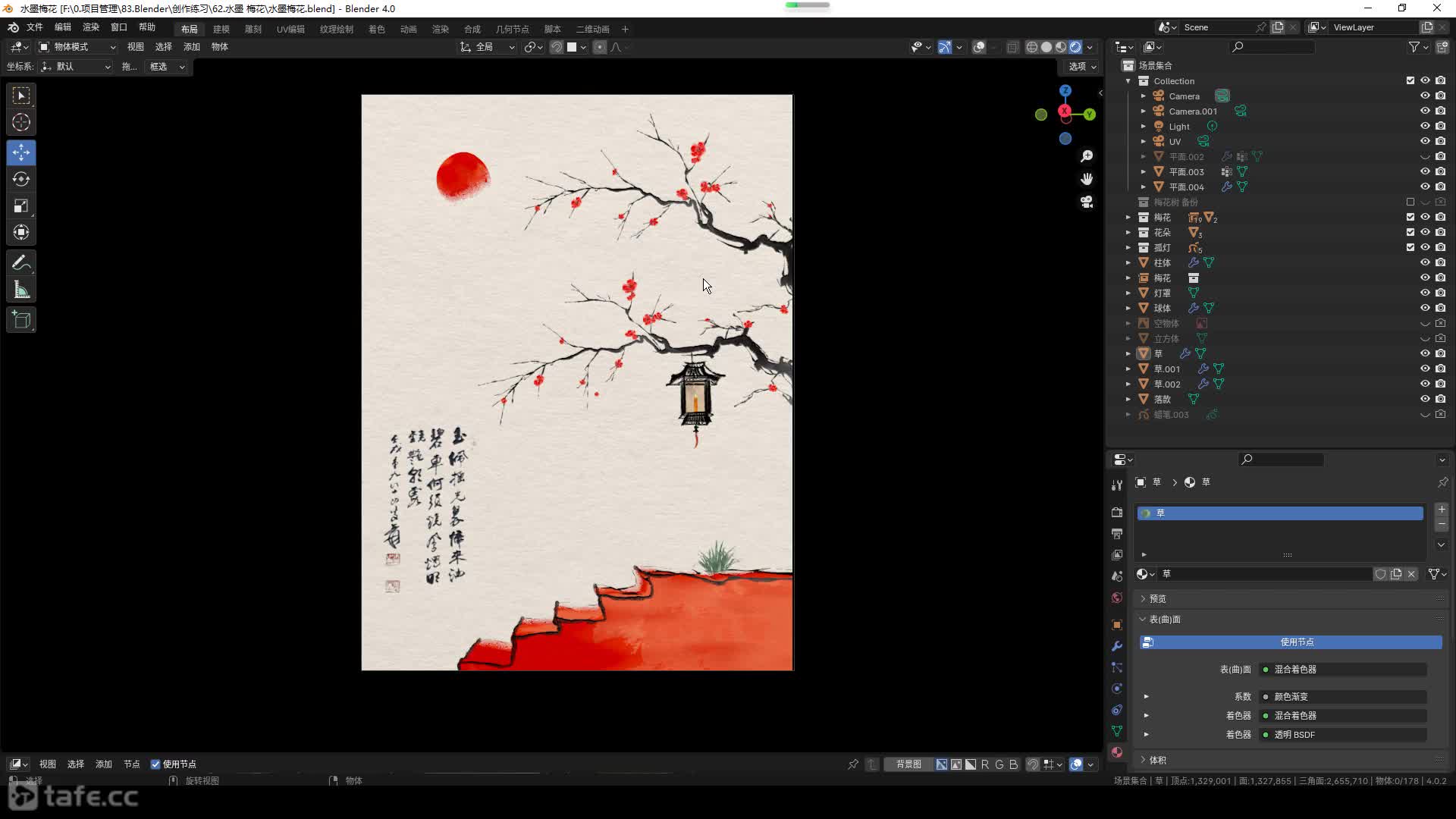
Task: Open the Object Data properties tab
Action: coord(1117,731)
